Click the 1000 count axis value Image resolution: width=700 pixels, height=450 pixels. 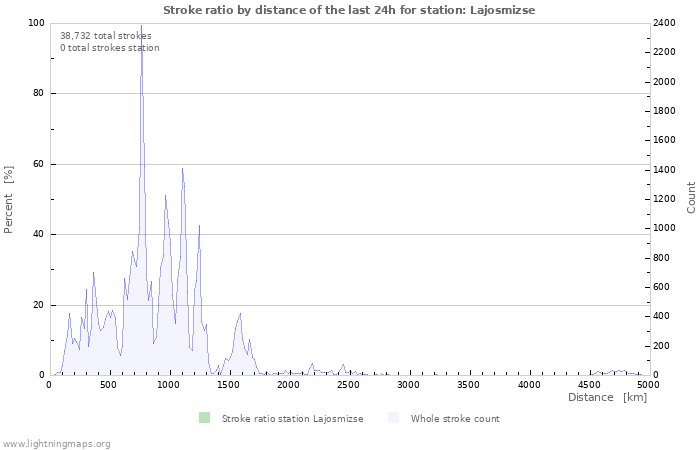coord(664,228)
